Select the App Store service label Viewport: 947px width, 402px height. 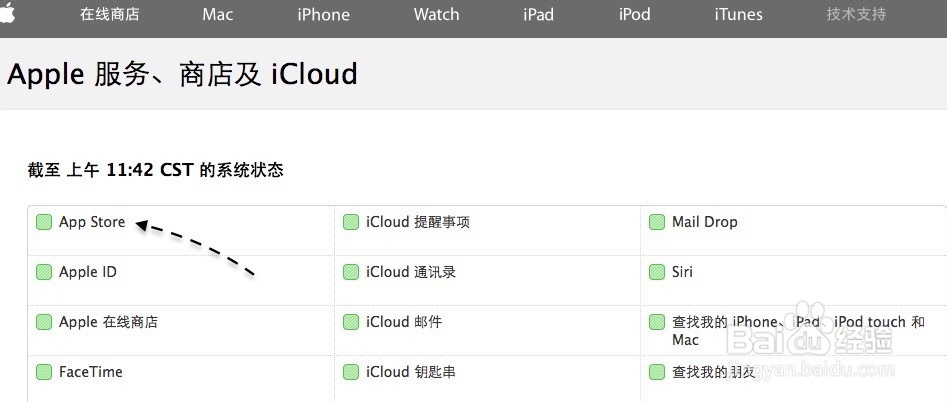click(92, 222)
